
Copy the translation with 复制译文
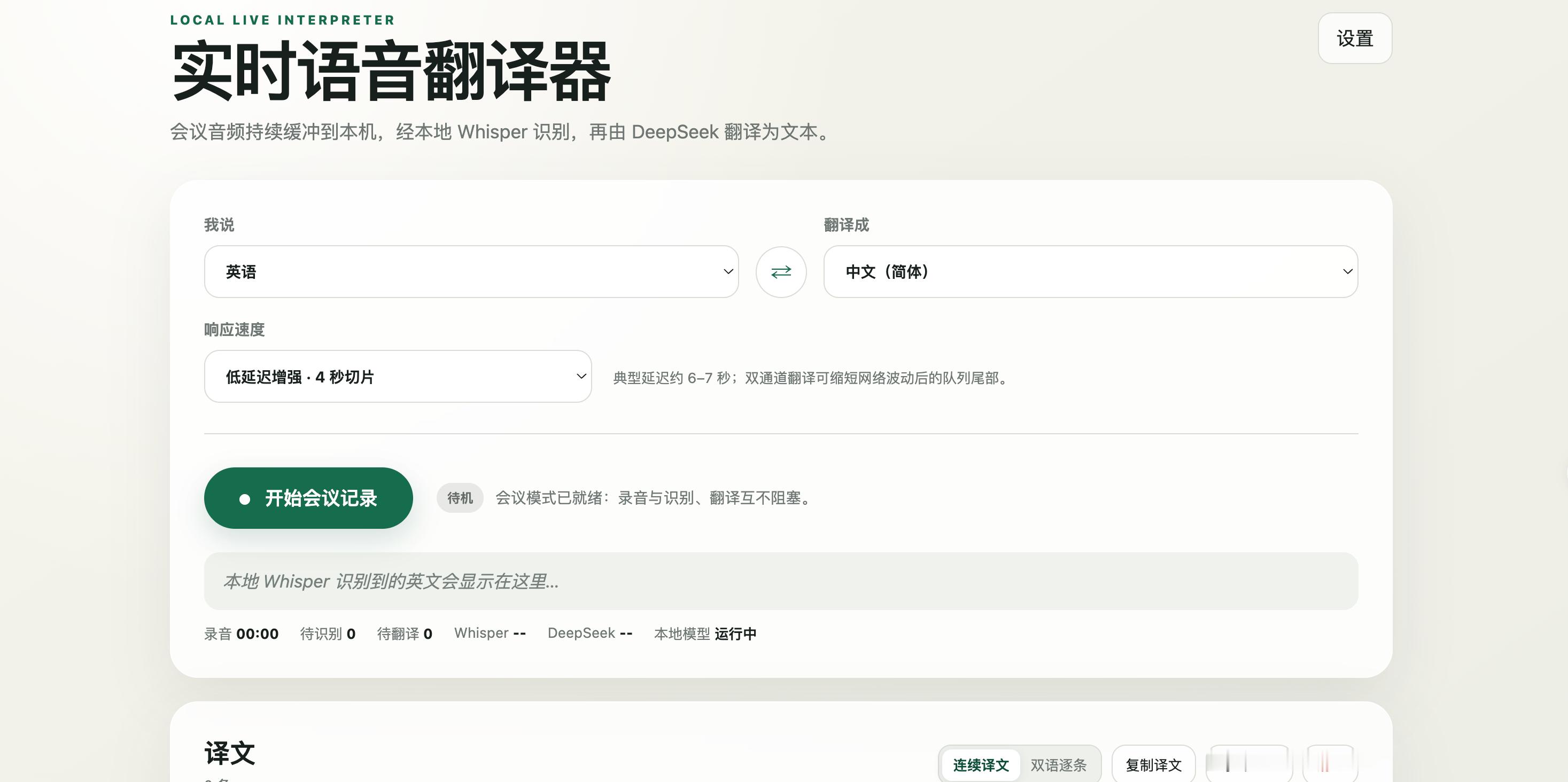coord(1153,765)
